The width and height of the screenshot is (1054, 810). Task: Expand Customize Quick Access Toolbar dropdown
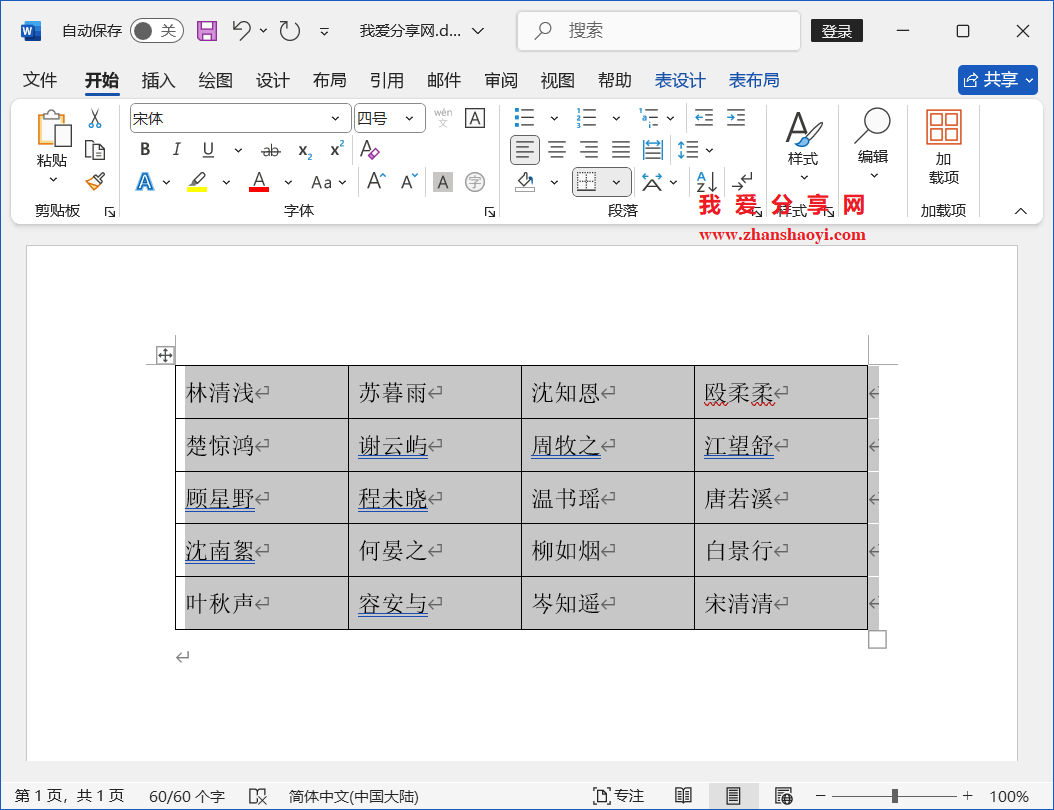coord(324,32)
